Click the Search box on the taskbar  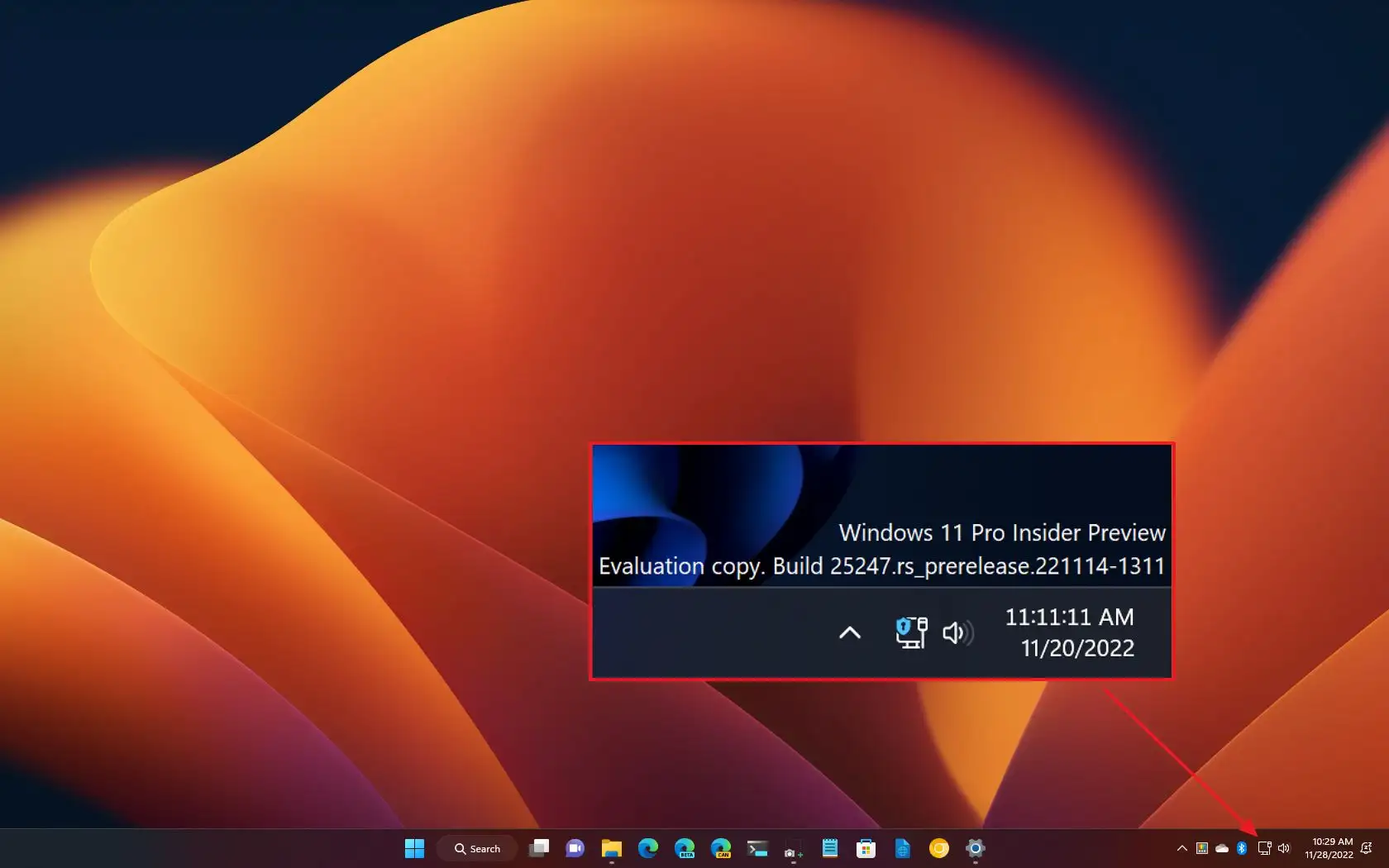478,848
